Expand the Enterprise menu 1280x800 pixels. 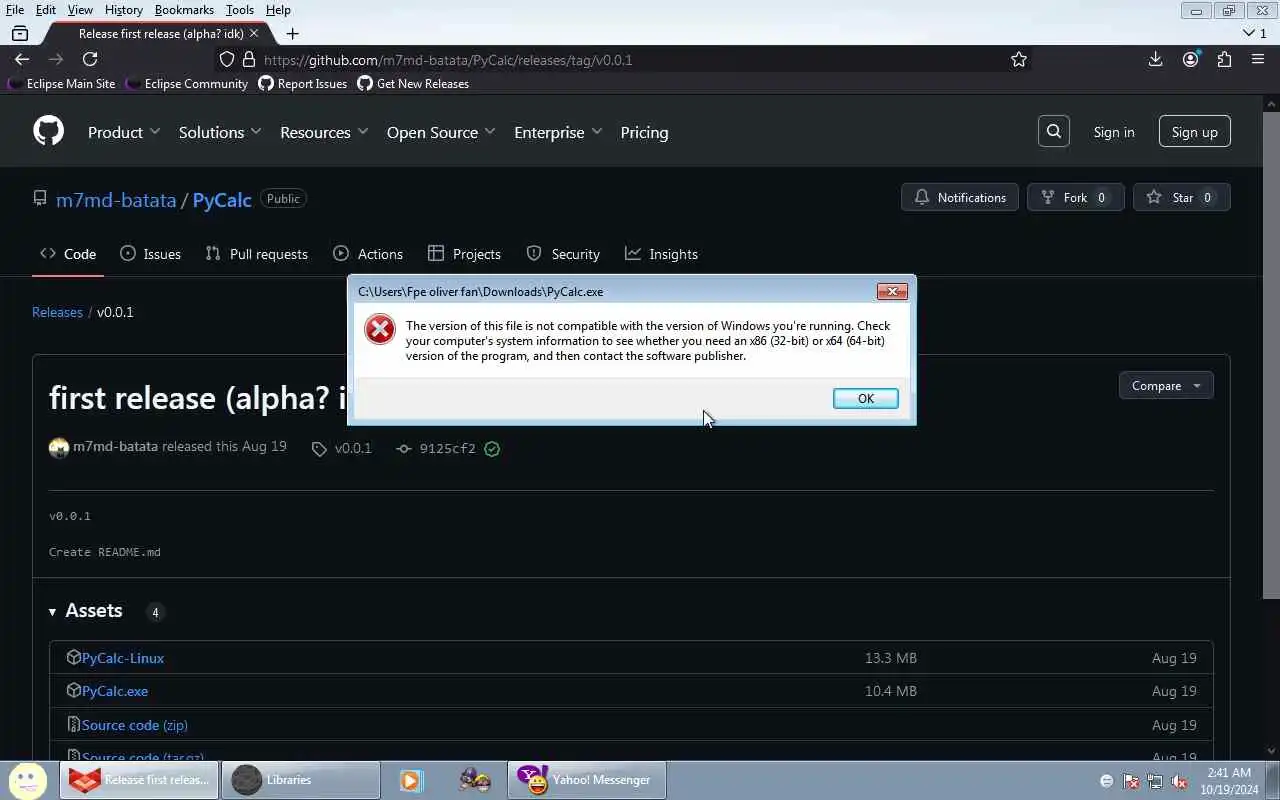tap(558, 132)
